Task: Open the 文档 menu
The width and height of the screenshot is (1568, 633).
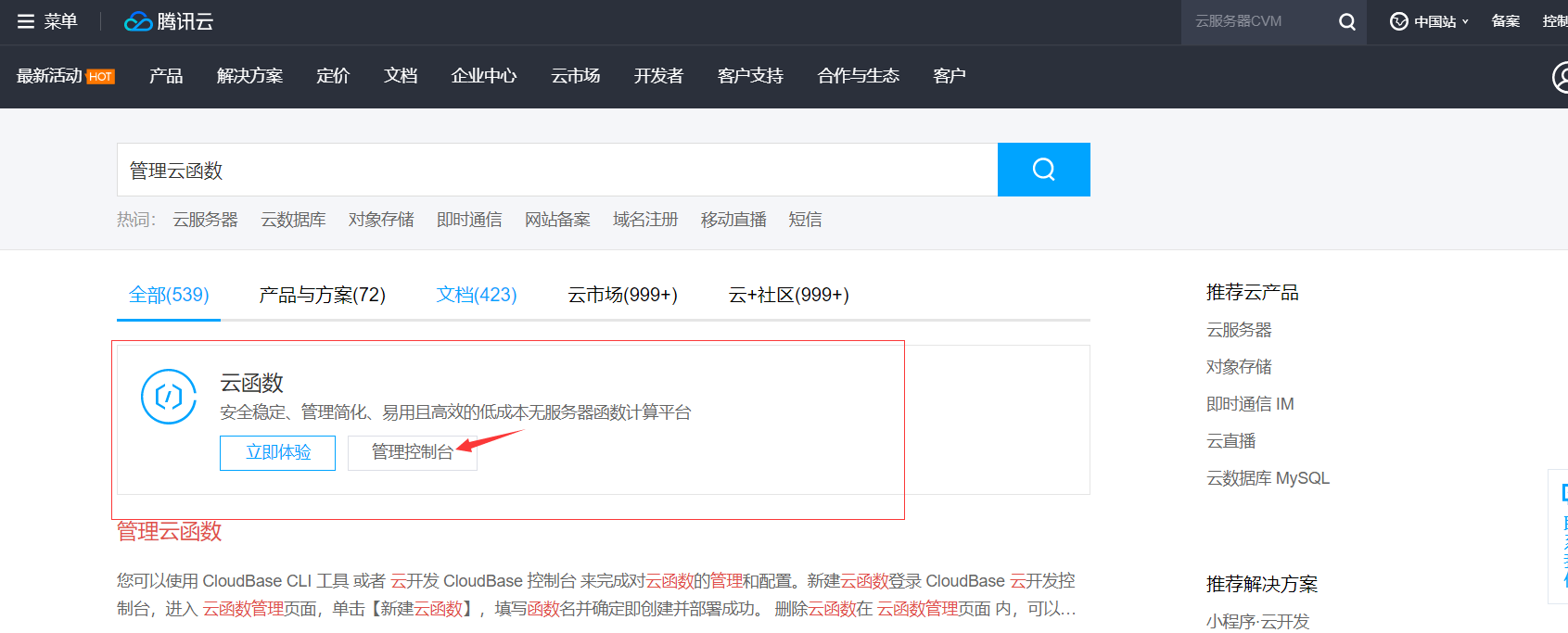Action: [401, 76]
